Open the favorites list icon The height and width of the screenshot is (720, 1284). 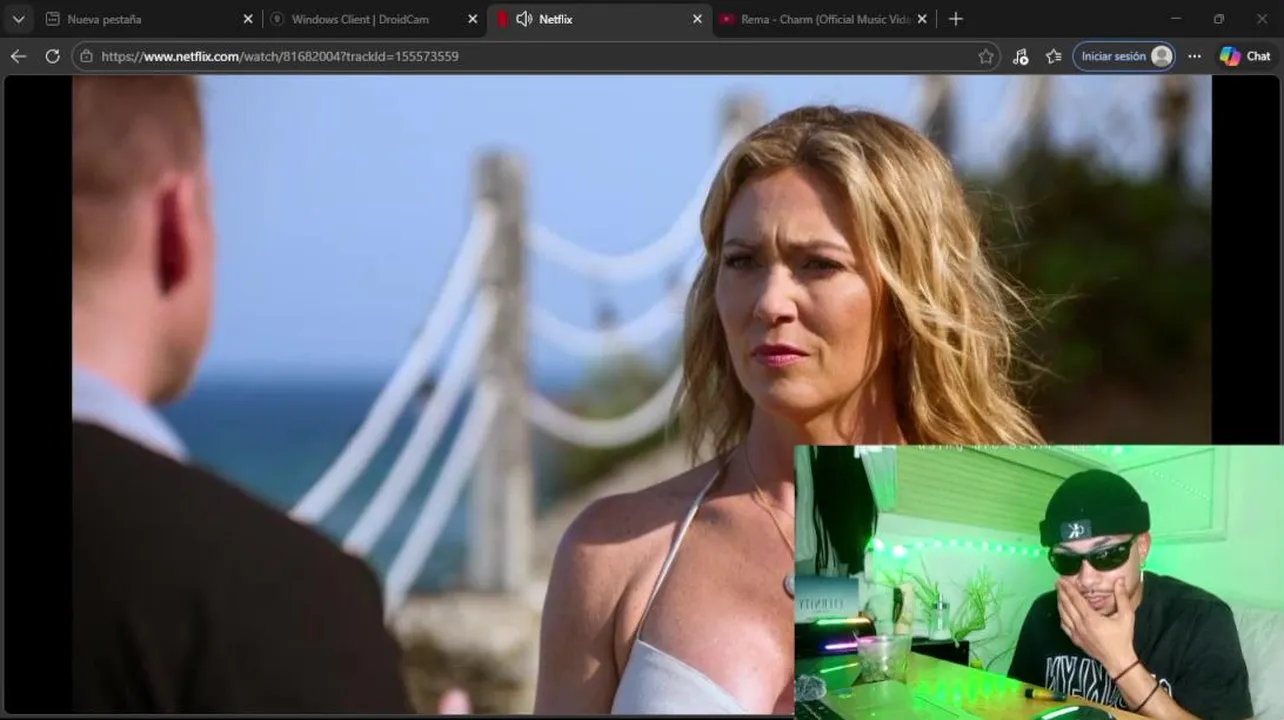pyautogui.click(x=1053, y=56)
